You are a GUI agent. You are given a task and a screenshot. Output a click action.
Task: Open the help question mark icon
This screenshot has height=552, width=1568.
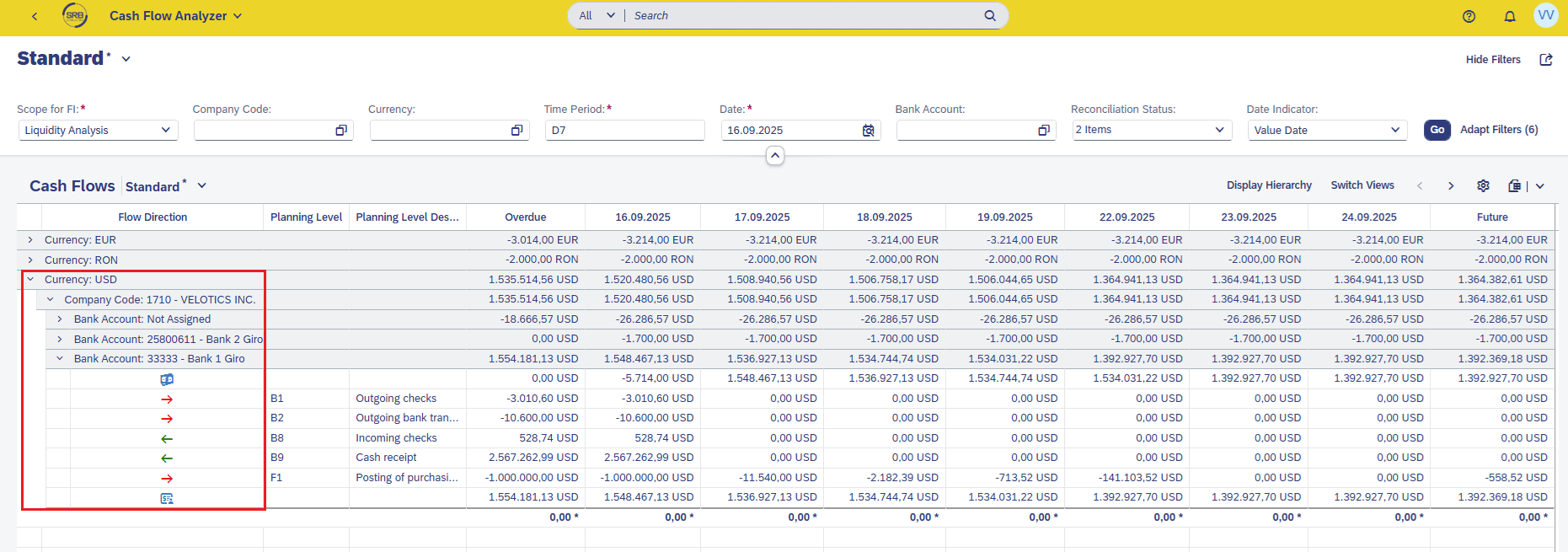(x=1469, y=16)
